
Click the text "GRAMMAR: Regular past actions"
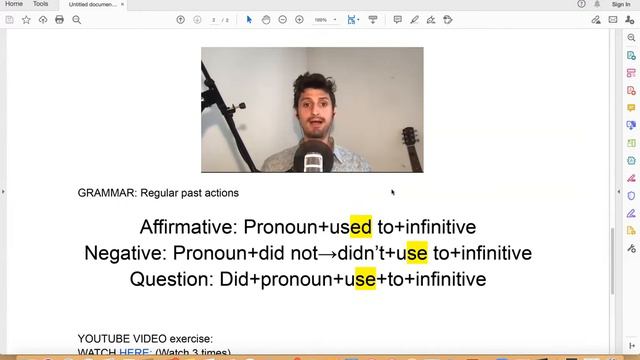158,193
